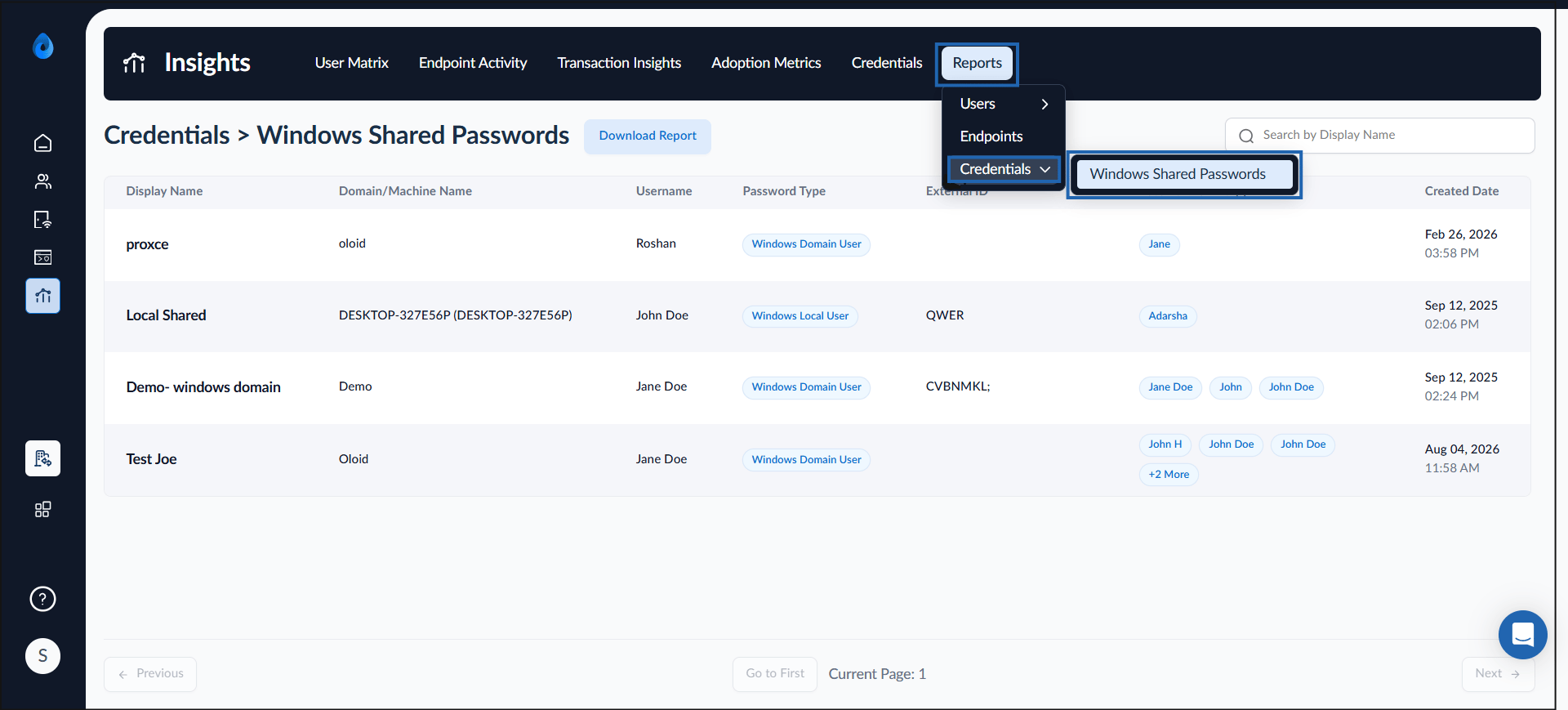Select the Local Shared row name
The height and width of the screenshot is (710, 1568).
coord(166,315)
